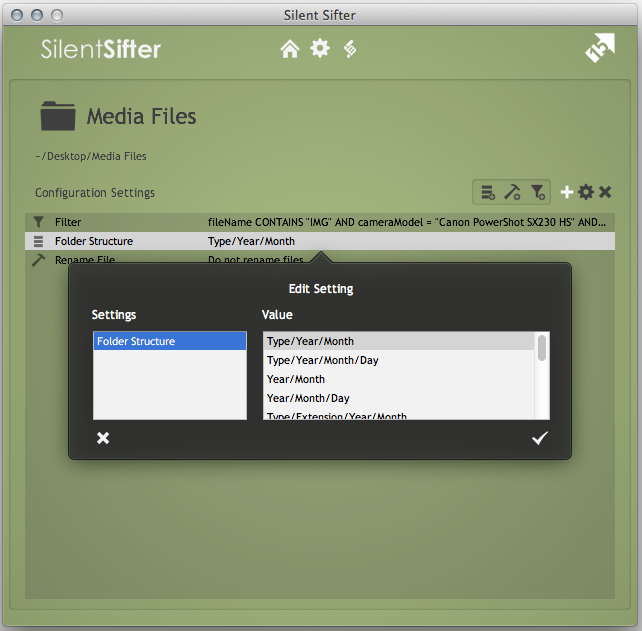Go to the Home icon in header
Viewport: 642px width, 631px height.
pyautogui.click(x=289, y=49)
